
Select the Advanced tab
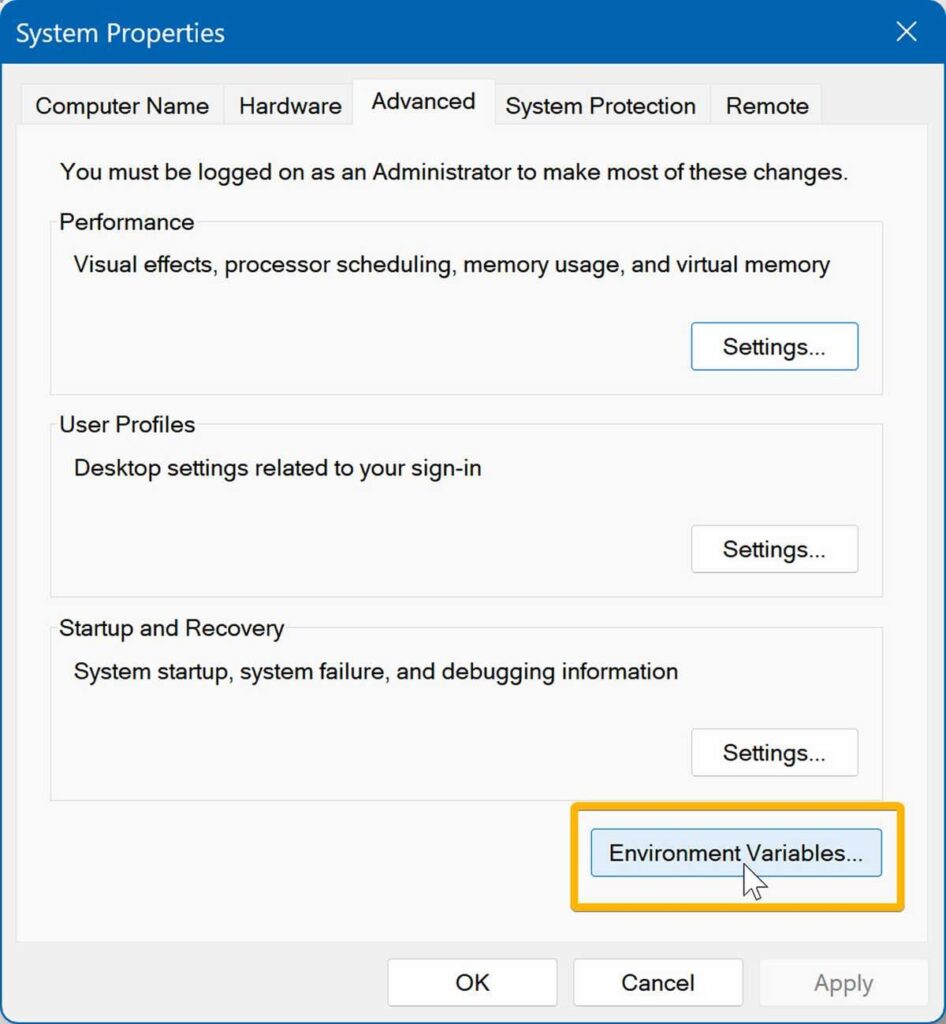click(x=423, y=102)
